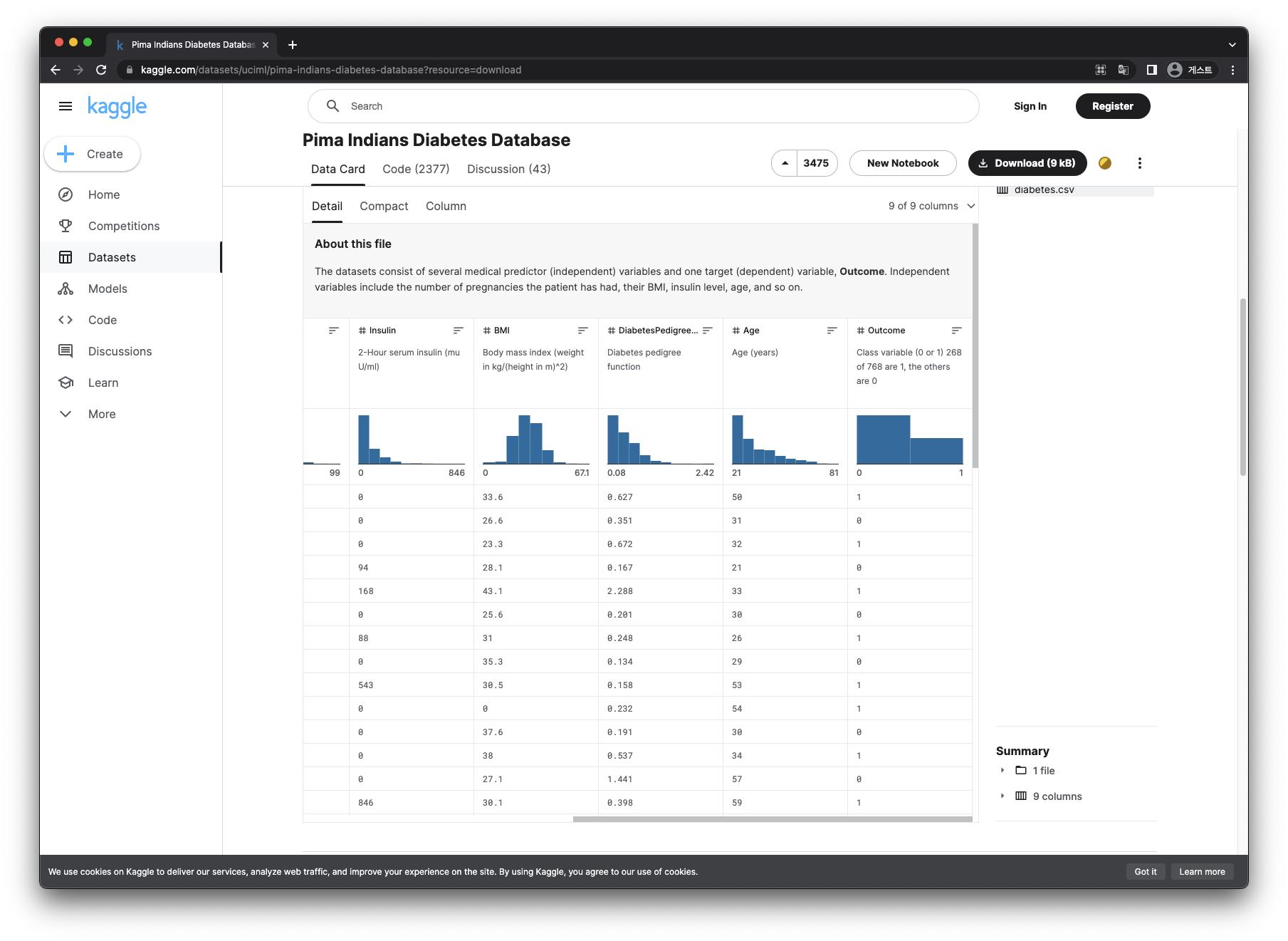1288x941 pixels.
Task: Expand the More section in sidebar
Action: [102, 414]
